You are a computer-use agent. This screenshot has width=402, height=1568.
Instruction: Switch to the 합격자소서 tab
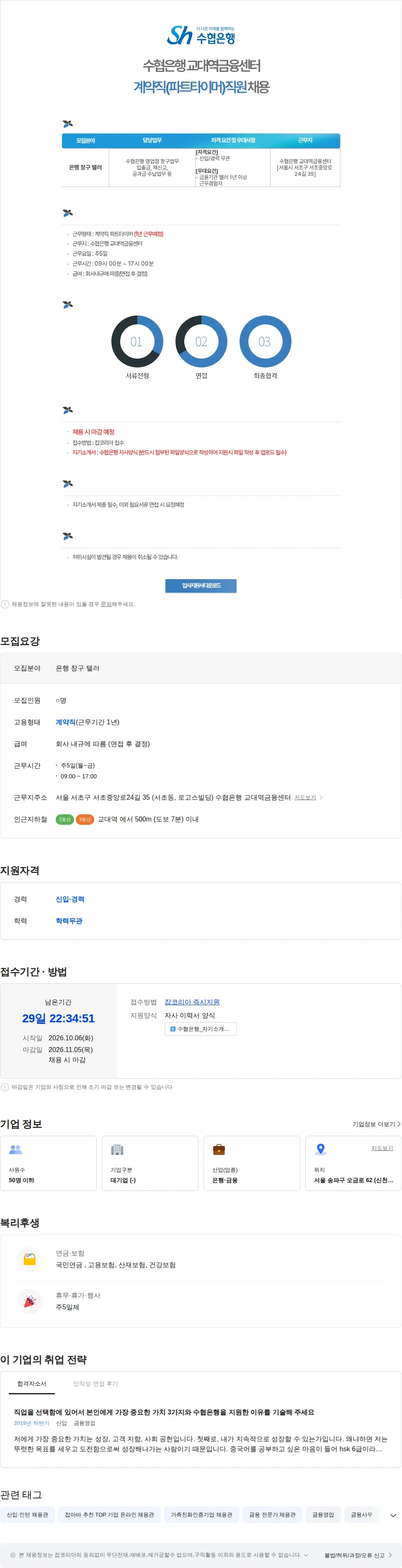coord(32,1383)
